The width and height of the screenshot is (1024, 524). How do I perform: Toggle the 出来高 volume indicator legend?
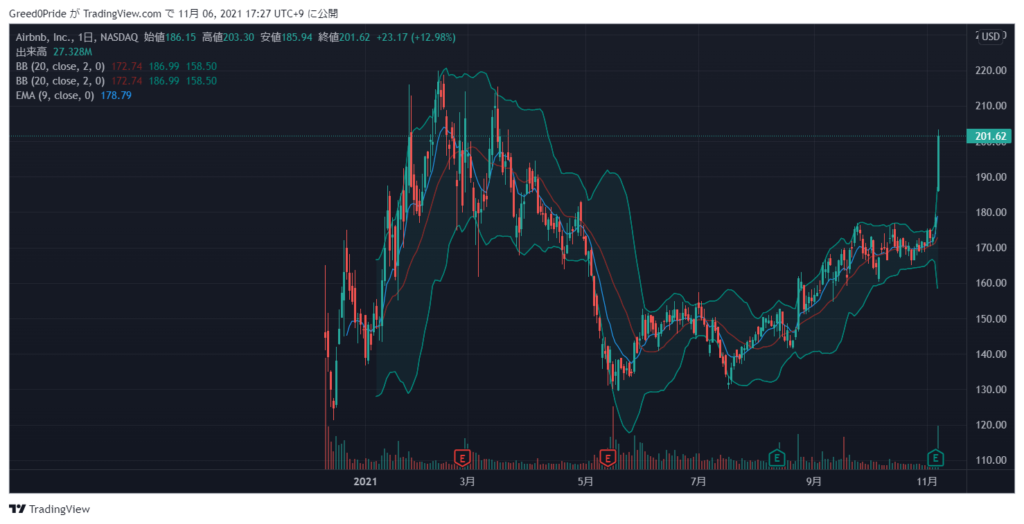(33, 51)
